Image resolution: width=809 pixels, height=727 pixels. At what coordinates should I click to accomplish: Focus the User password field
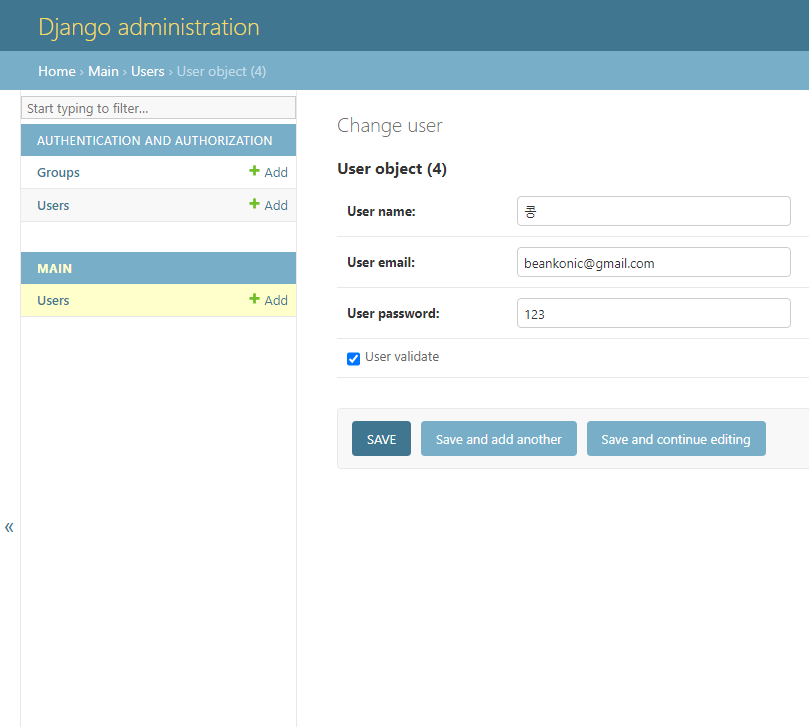(654, 313)
